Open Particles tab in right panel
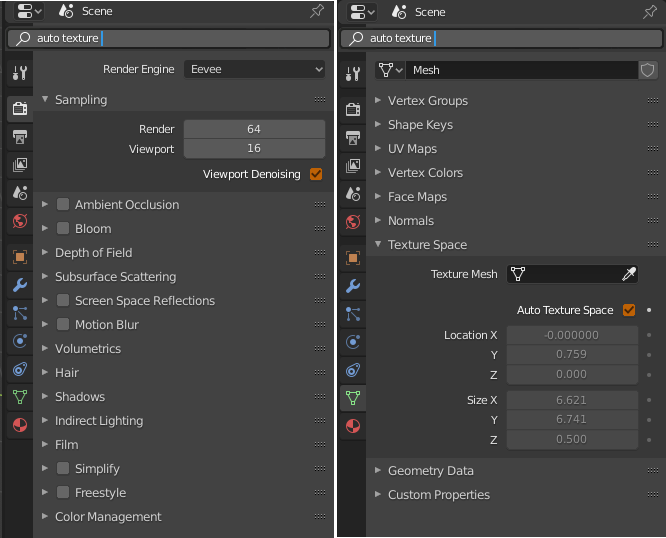666x538 pixels. [x=353, y=314]
